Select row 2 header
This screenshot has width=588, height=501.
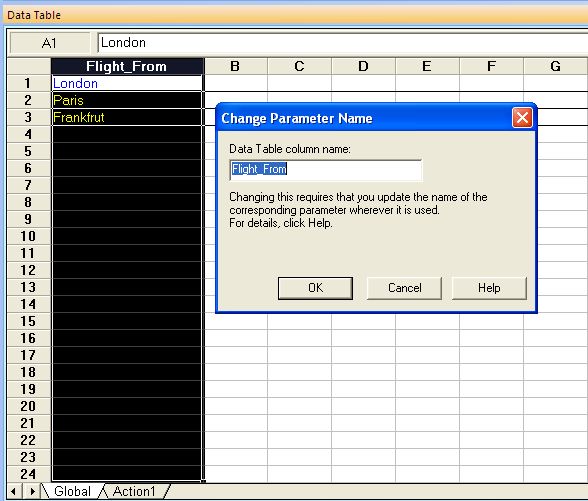[28, 100]
